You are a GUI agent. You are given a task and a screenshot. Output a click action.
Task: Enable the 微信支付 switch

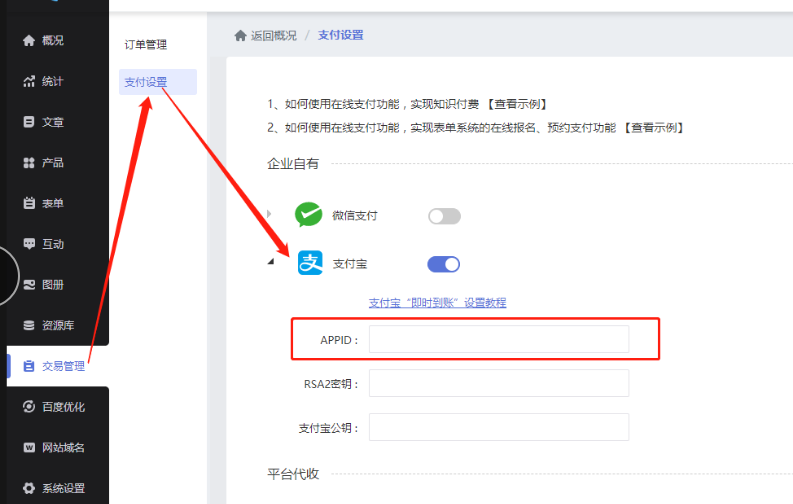coord(445,216)
